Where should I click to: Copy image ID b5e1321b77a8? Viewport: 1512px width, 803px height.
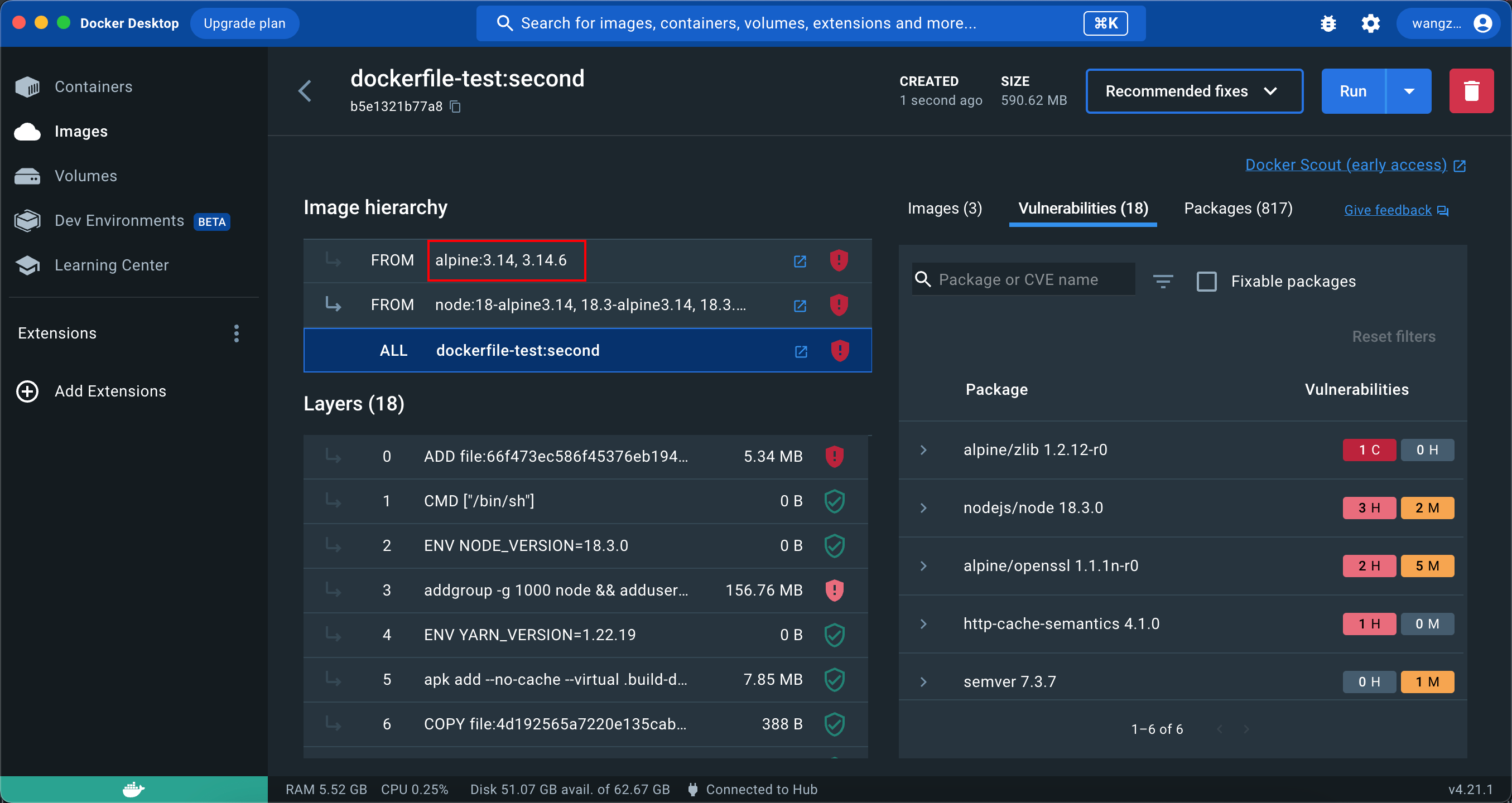click(x=455, y=106)
